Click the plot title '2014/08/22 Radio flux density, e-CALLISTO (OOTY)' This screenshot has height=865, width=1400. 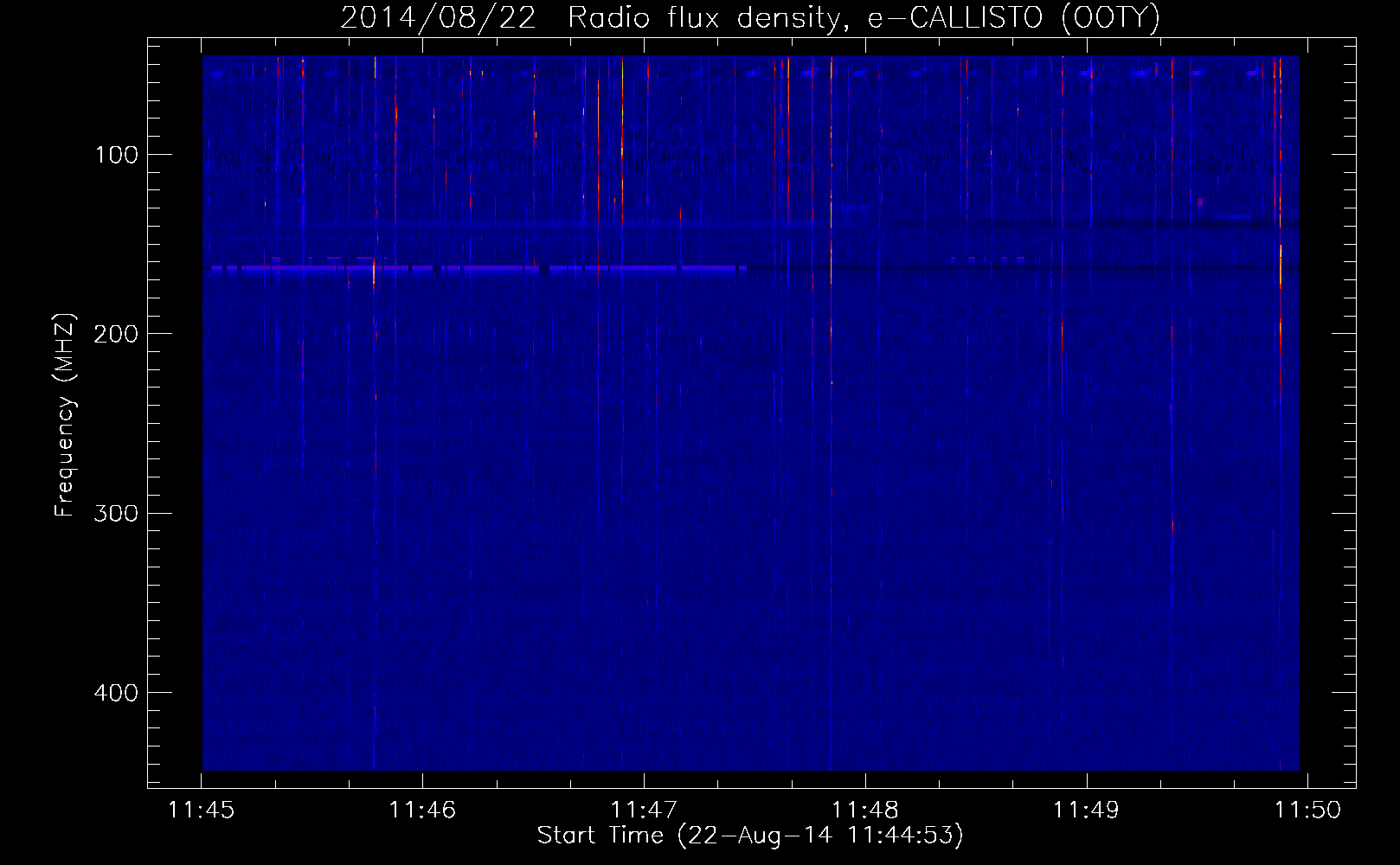pos(750,18)
